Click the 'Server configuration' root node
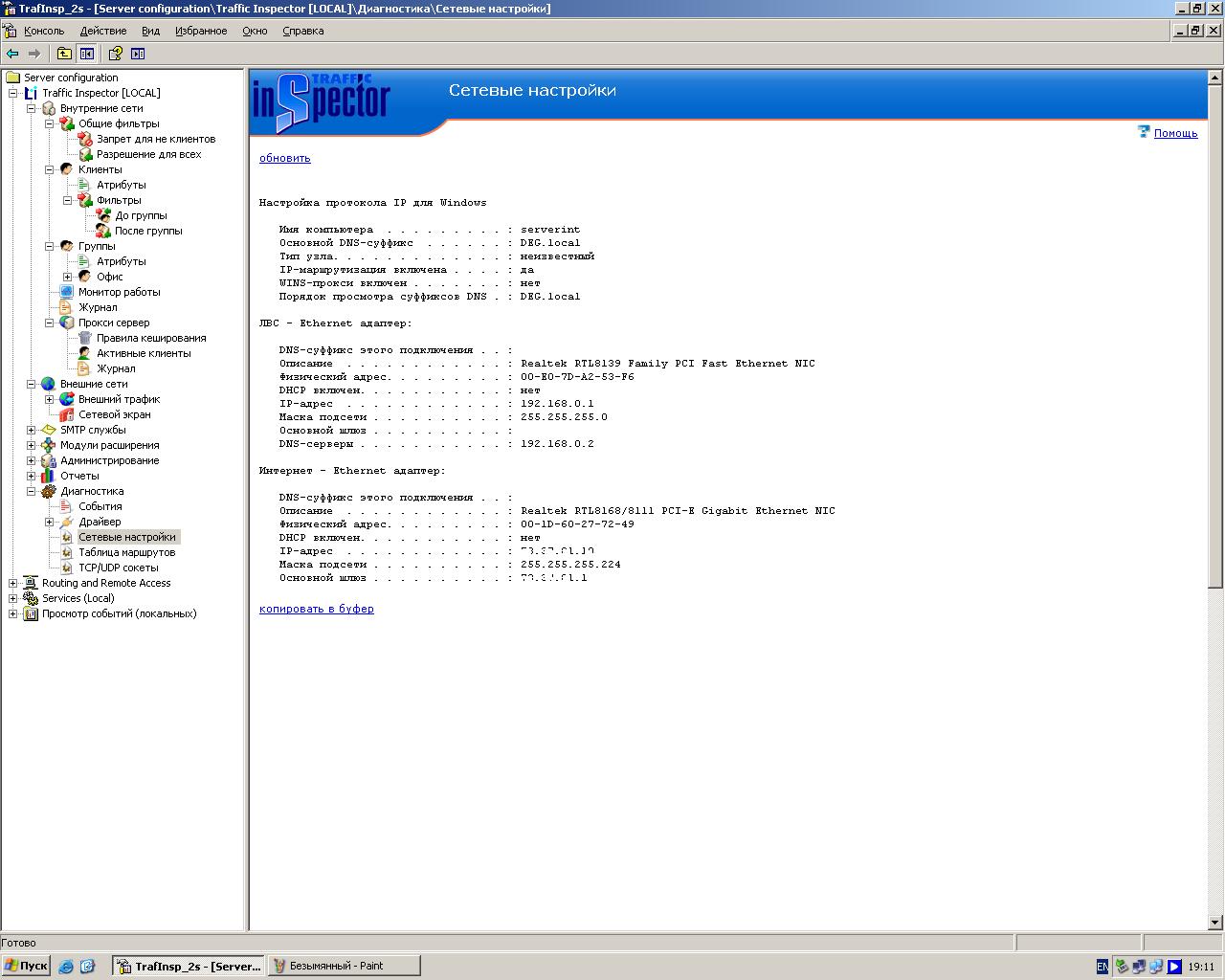This screenshot has width=1225, height=980. click(x=71, y=78)
